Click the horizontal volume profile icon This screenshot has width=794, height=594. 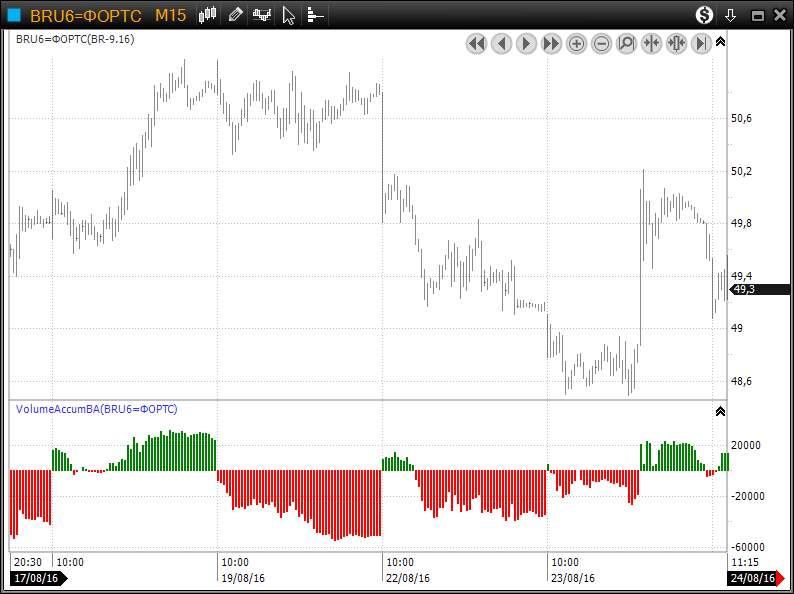[314, 15]
